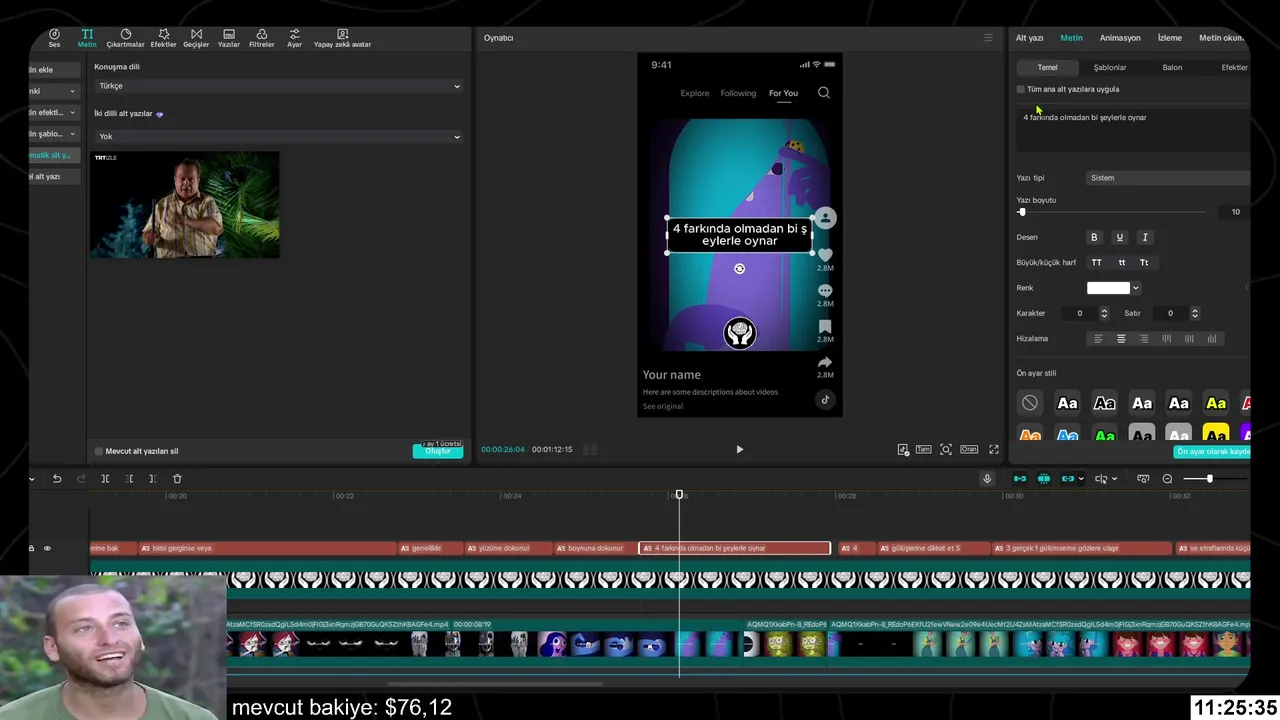Viewport: 1280px width, 720px height.
Task: Switch to the Alt yazı tab
Action: (1029, 38)
